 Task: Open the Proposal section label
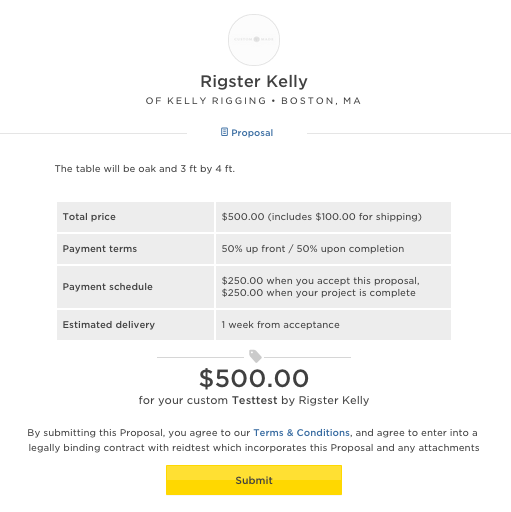[252, 133]
